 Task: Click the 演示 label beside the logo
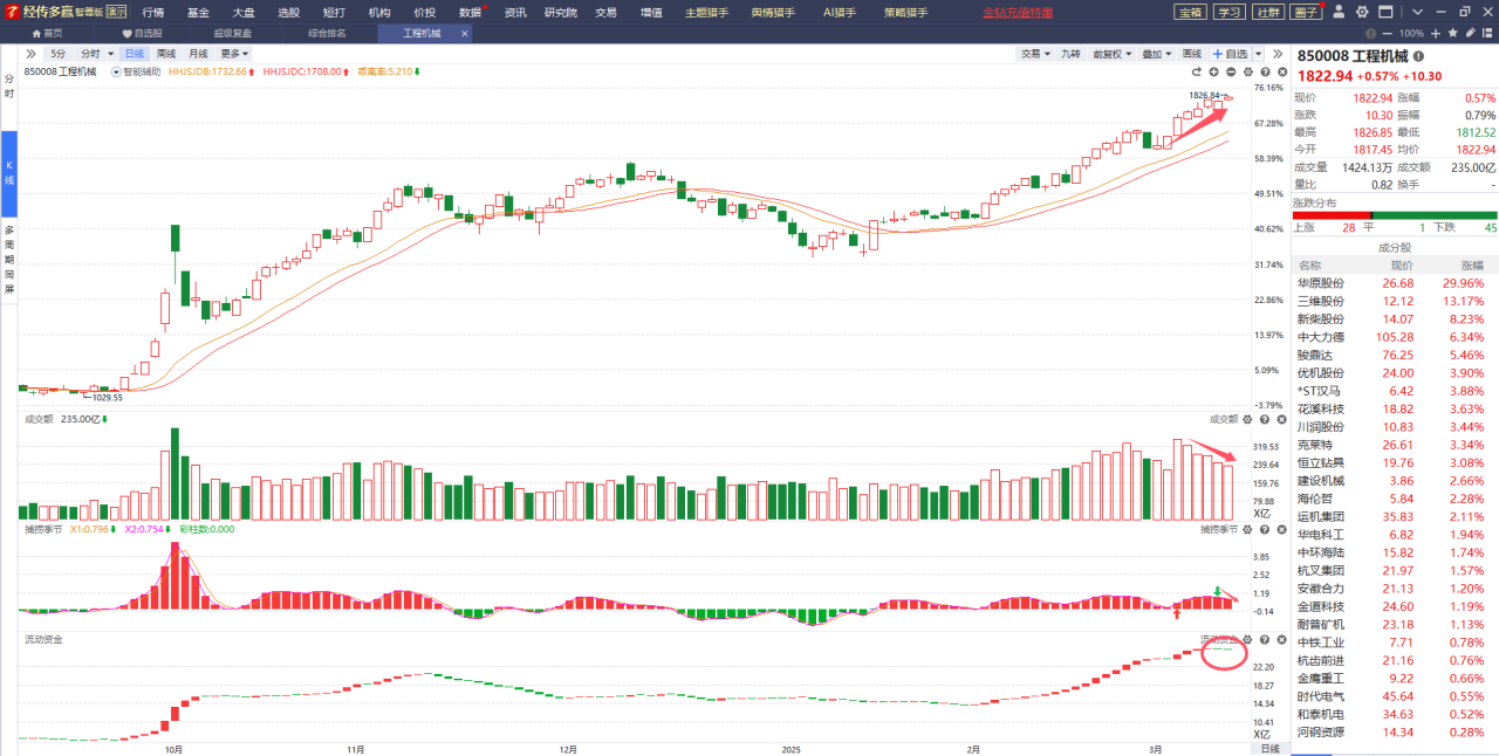point(117,12)
